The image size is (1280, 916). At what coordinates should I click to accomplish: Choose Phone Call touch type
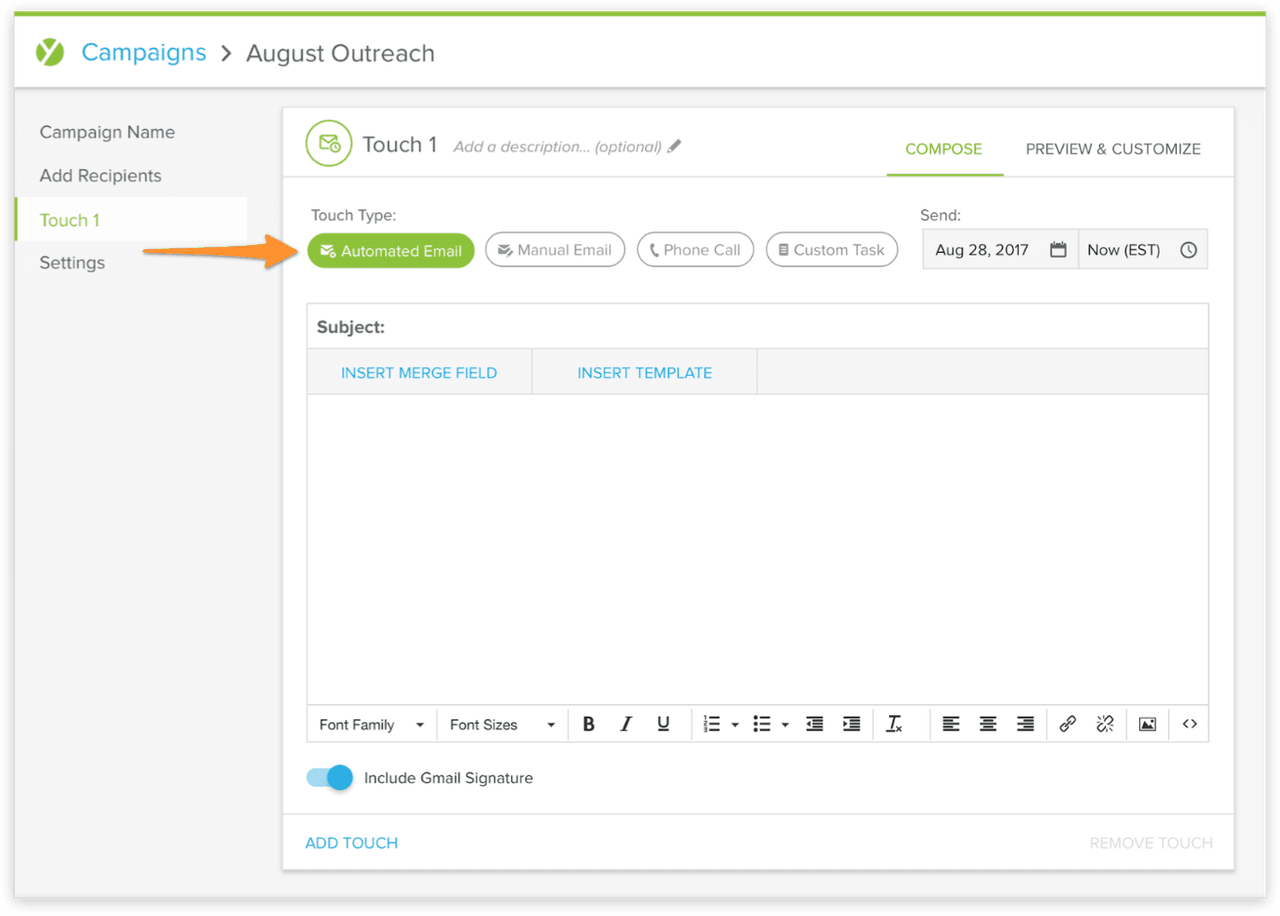pos(695,249)
